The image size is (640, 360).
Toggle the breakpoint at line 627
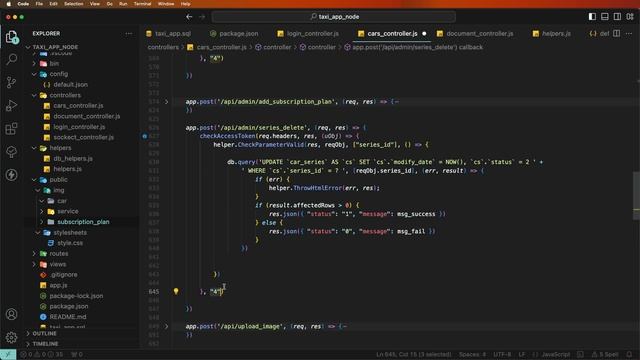pos(144,136)
